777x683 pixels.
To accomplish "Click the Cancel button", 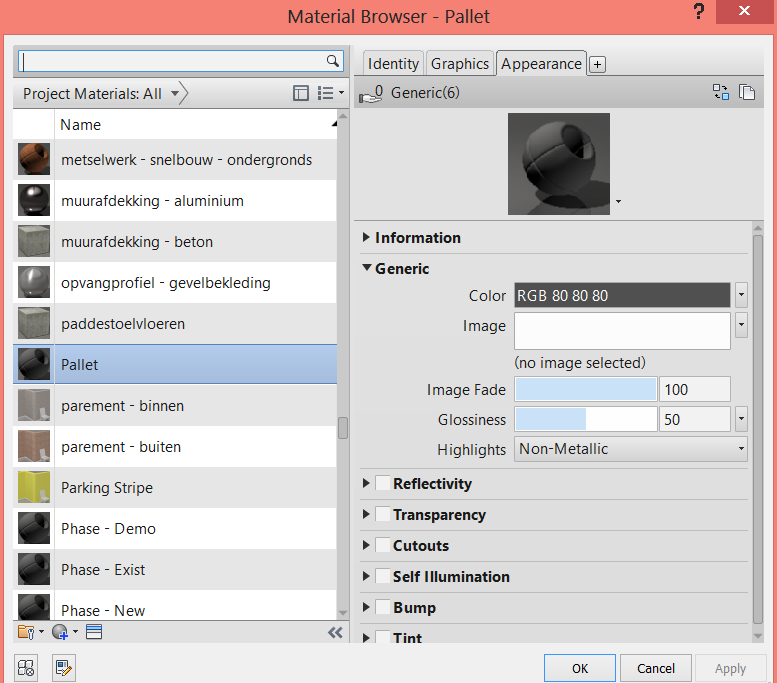I will pyautogui.click(x=656, y=668).
